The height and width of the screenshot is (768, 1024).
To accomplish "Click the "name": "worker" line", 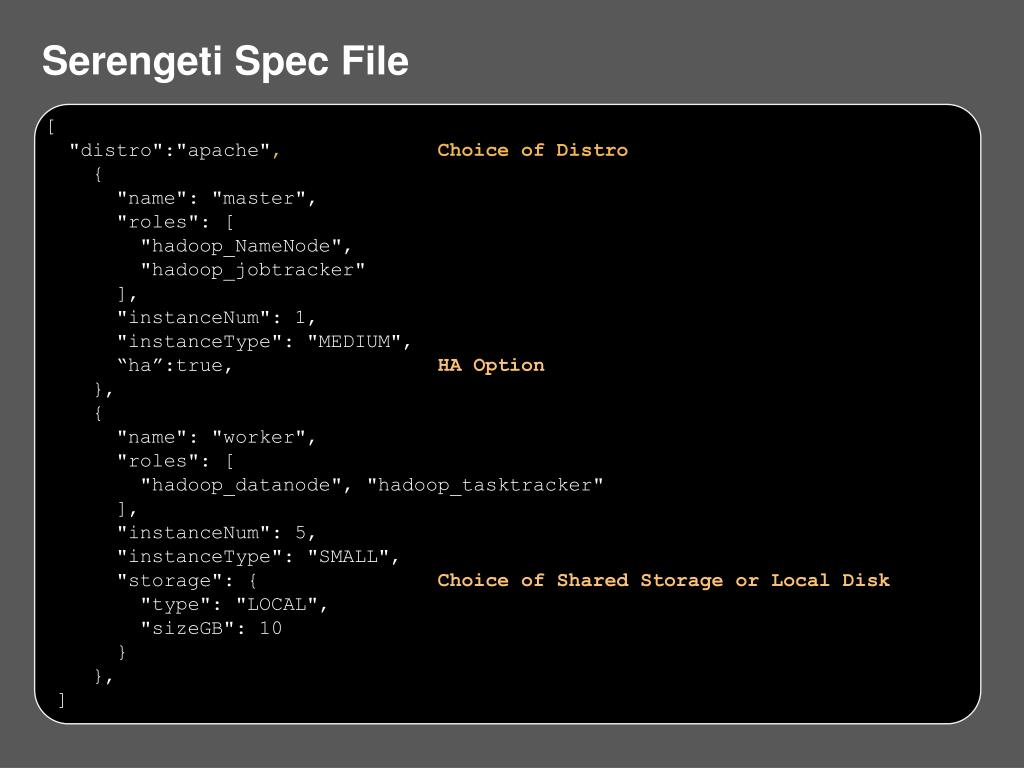I will (217, 438).
